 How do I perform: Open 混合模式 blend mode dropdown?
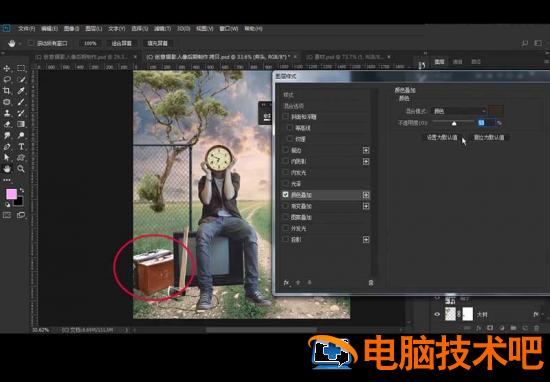(459, 112)
